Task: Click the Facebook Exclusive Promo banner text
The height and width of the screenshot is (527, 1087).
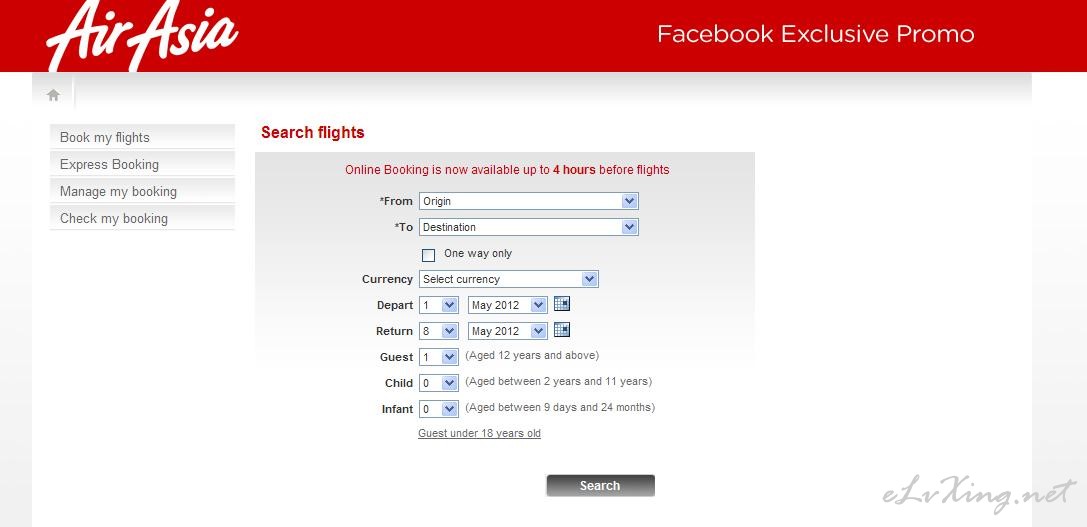Action: click(816, 34)
